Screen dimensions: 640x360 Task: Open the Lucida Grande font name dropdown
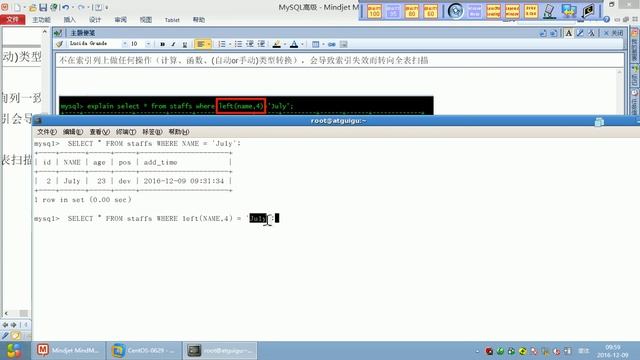125,44
